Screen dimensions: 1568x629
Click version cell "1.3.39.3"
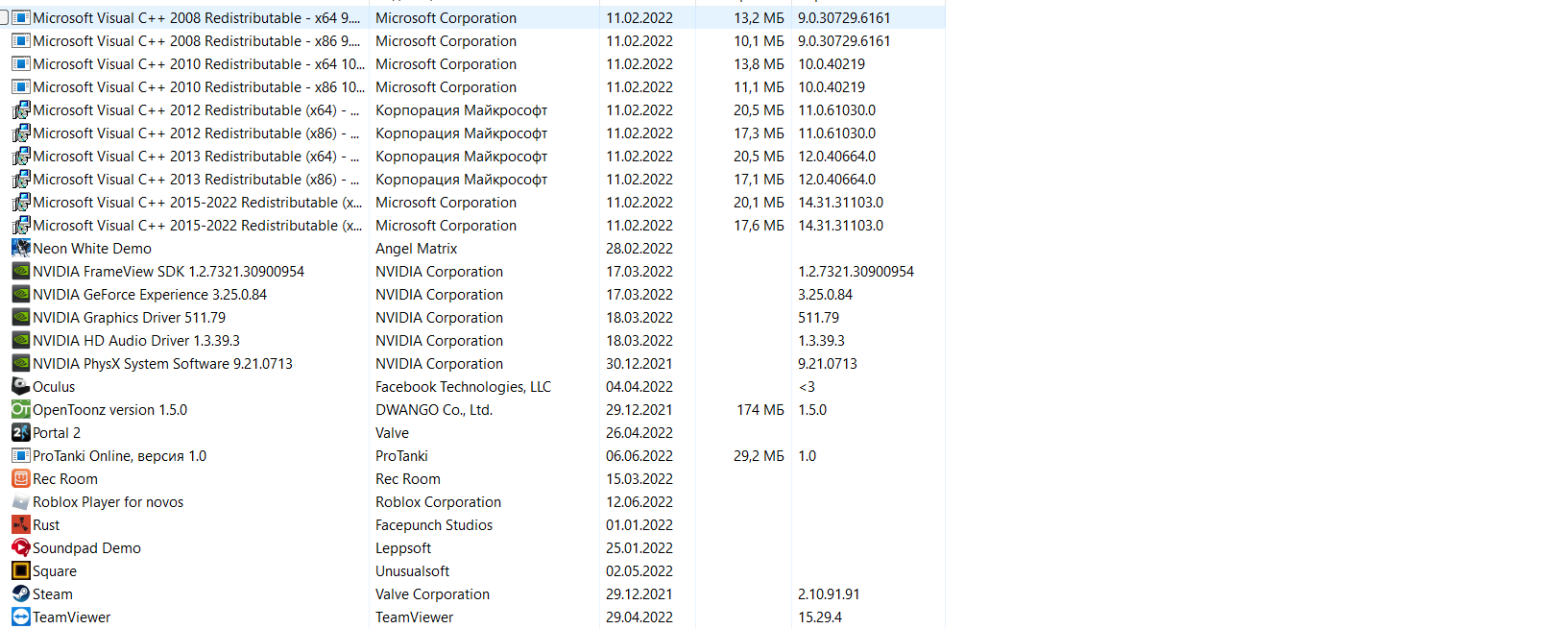click(822, 341)
